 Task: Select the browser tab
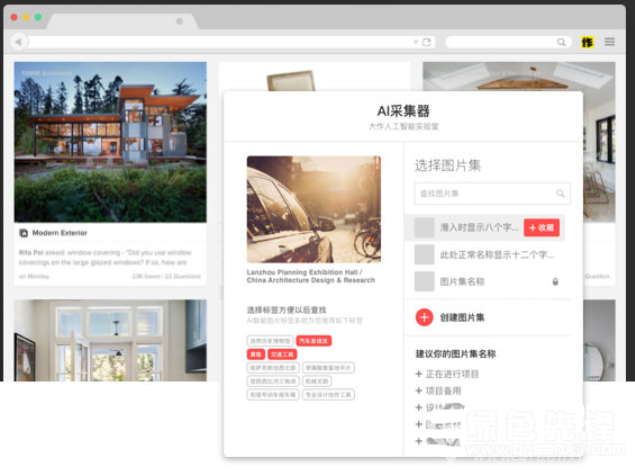click(x=122, y=21)
